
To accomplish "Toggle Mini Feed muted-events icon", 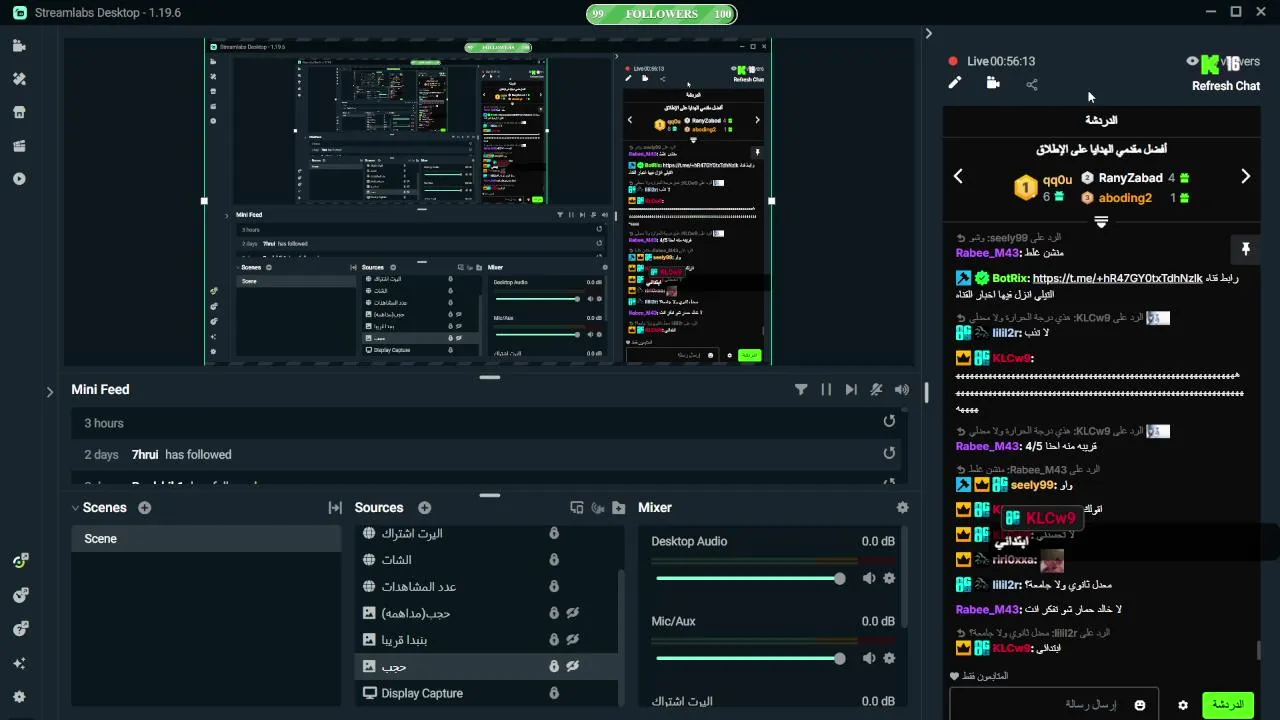I will point(877,390).
